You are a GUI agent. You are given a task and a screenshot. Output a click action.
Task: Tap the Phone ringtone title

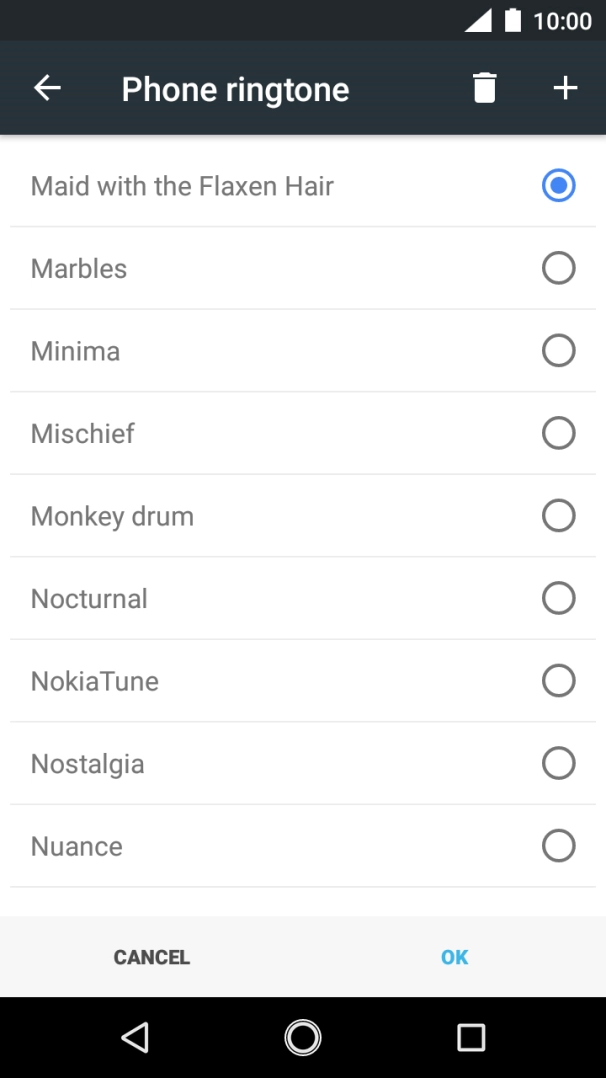[x=235, y=89]
